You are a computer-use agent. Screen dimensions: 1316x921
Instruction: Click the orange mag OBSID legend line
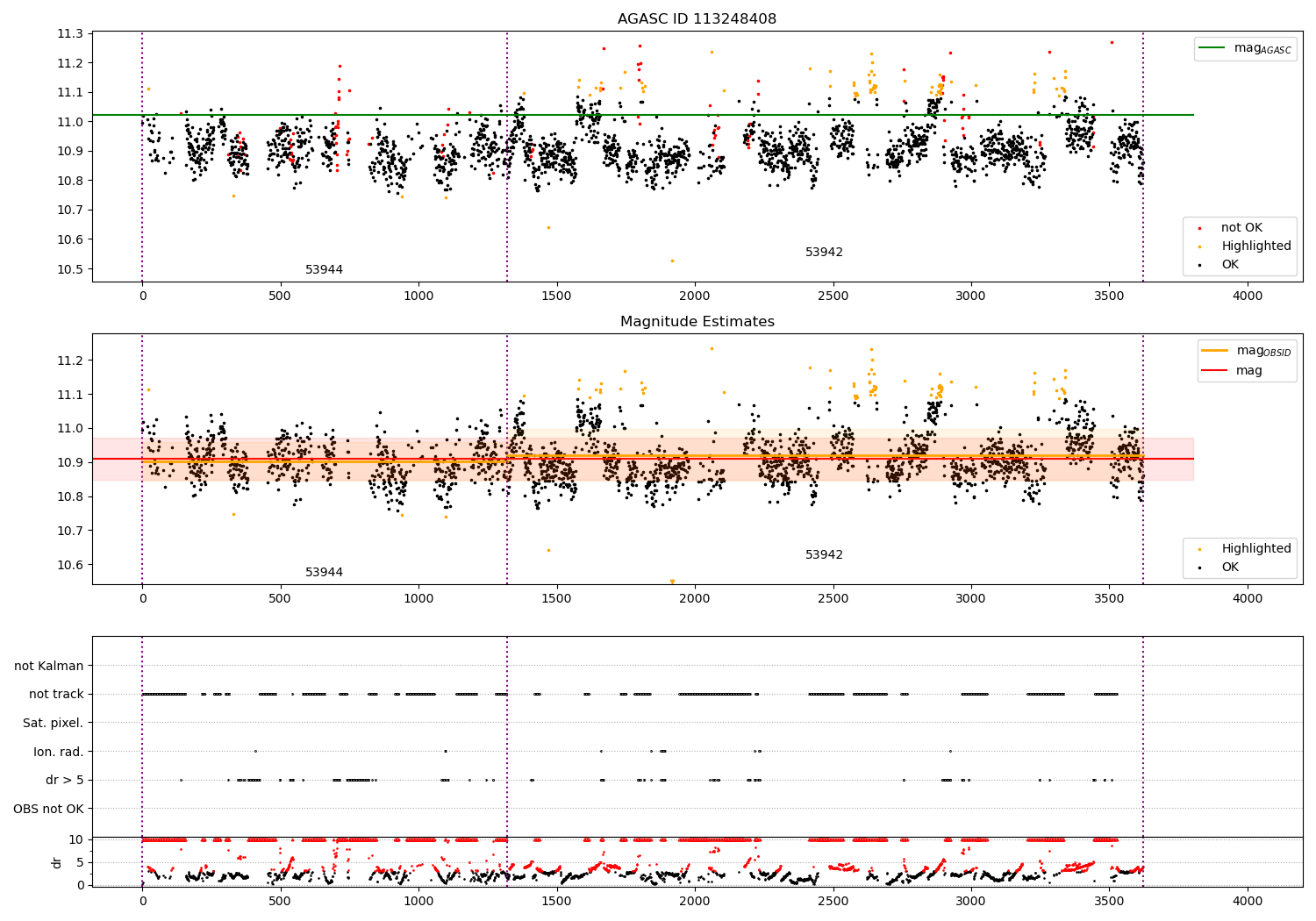[x=1215, y=351]
